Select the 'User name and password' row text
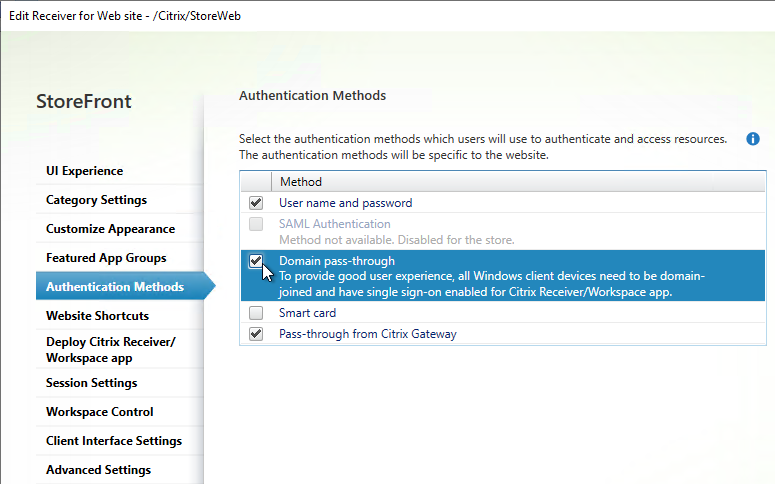The width and height of the screenshot is (775, 484). click(x=345, y=203)
